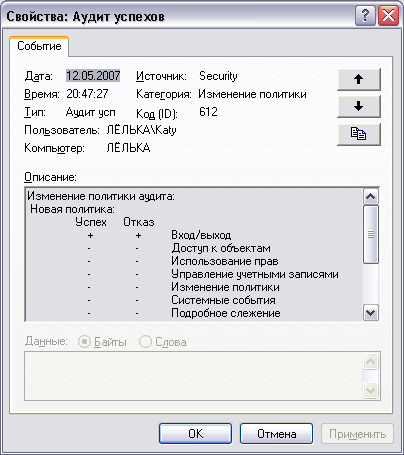The width and height of the screenshot is (404, 455).
Task: Click the line Изменение политики аудита:
Action: (x=101, y=196)
